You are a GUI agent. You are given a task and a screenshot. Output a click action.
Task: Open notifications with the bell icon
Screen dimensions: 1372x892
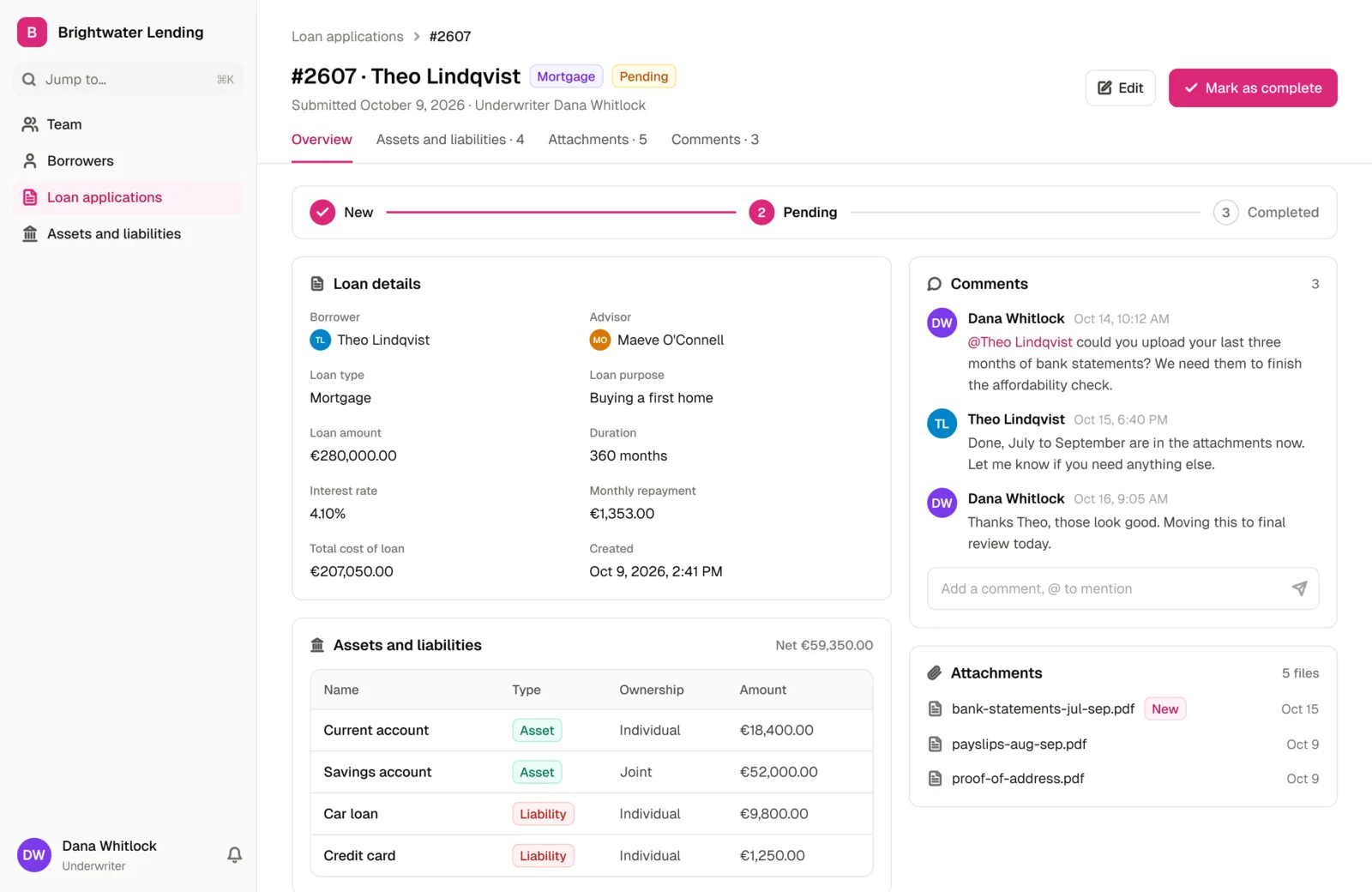(234, 854)
